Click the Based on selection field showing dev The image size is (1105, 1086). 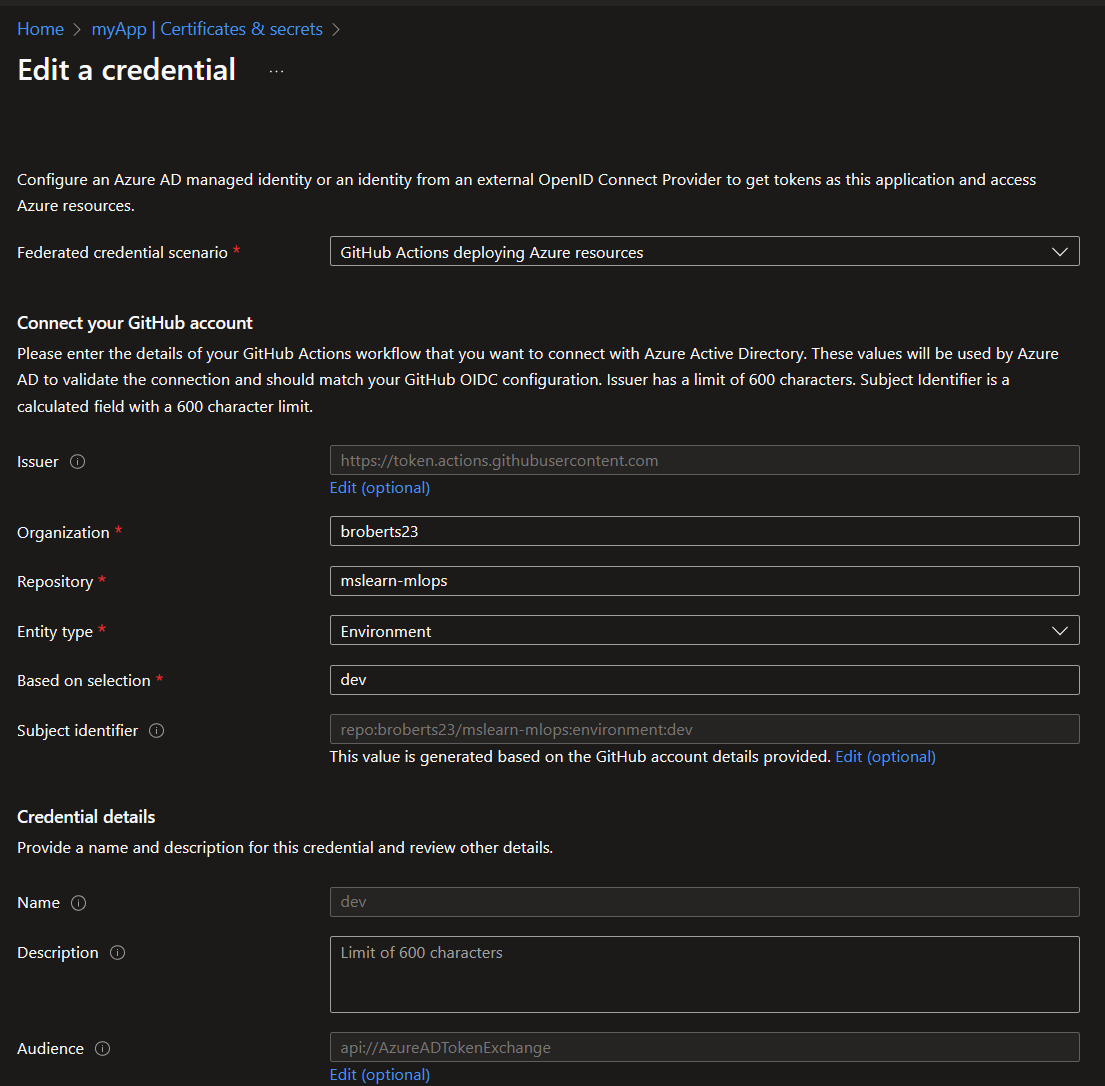[704, 679]
